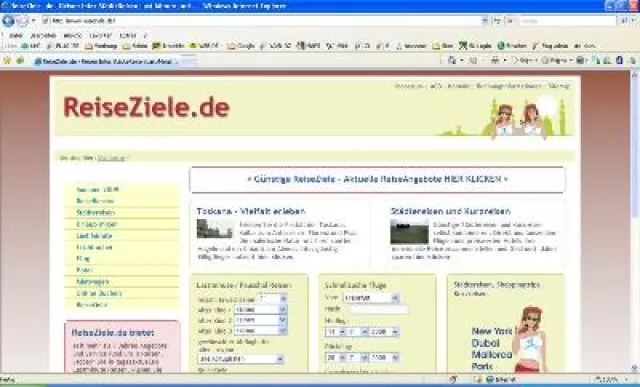Click the ReiseZiele.de logo

pyautogui.click(x=146, y=107)
